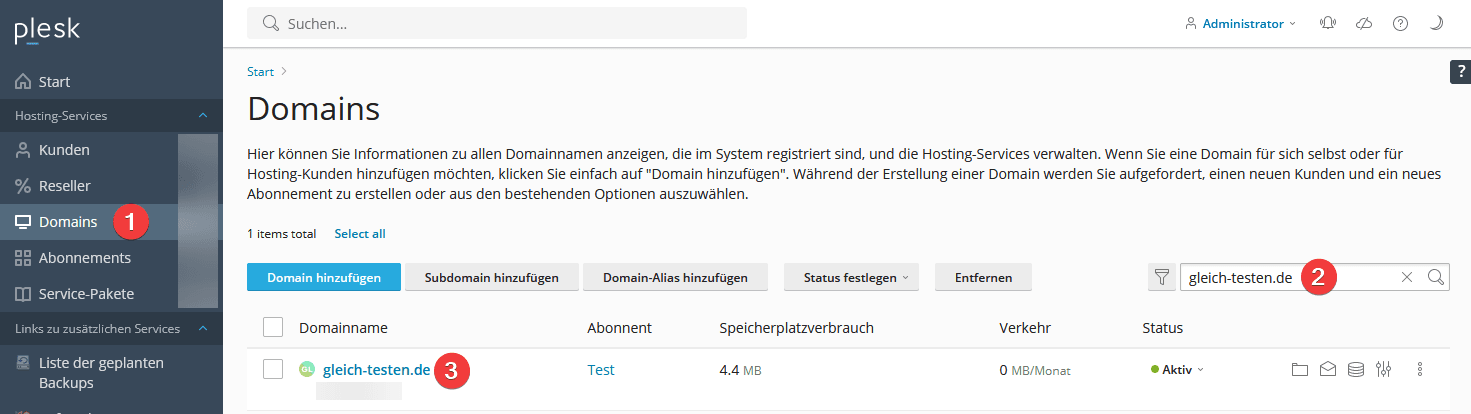Clear the domain search field with X
Viewport: 1471px width, 414px height.
coord(1406,278)
